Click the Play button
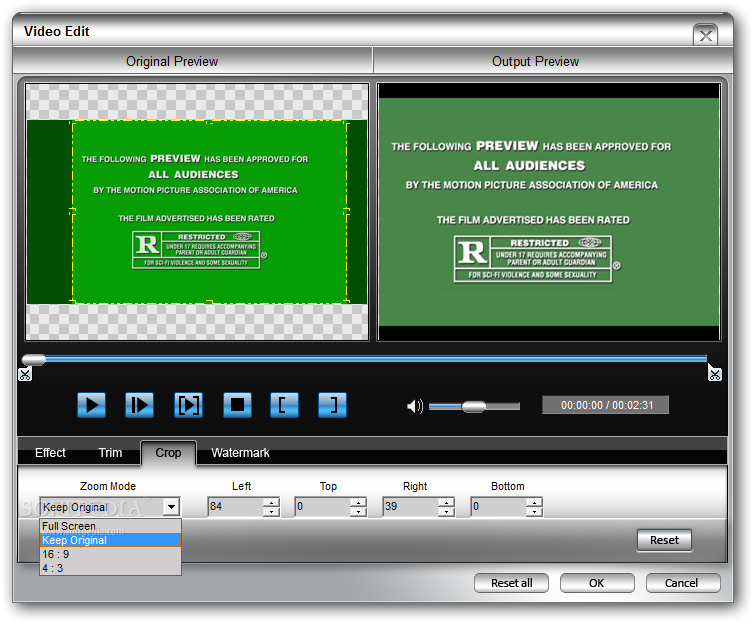The image size is (754, 623). pyautogui.click(x=91, y=405)
